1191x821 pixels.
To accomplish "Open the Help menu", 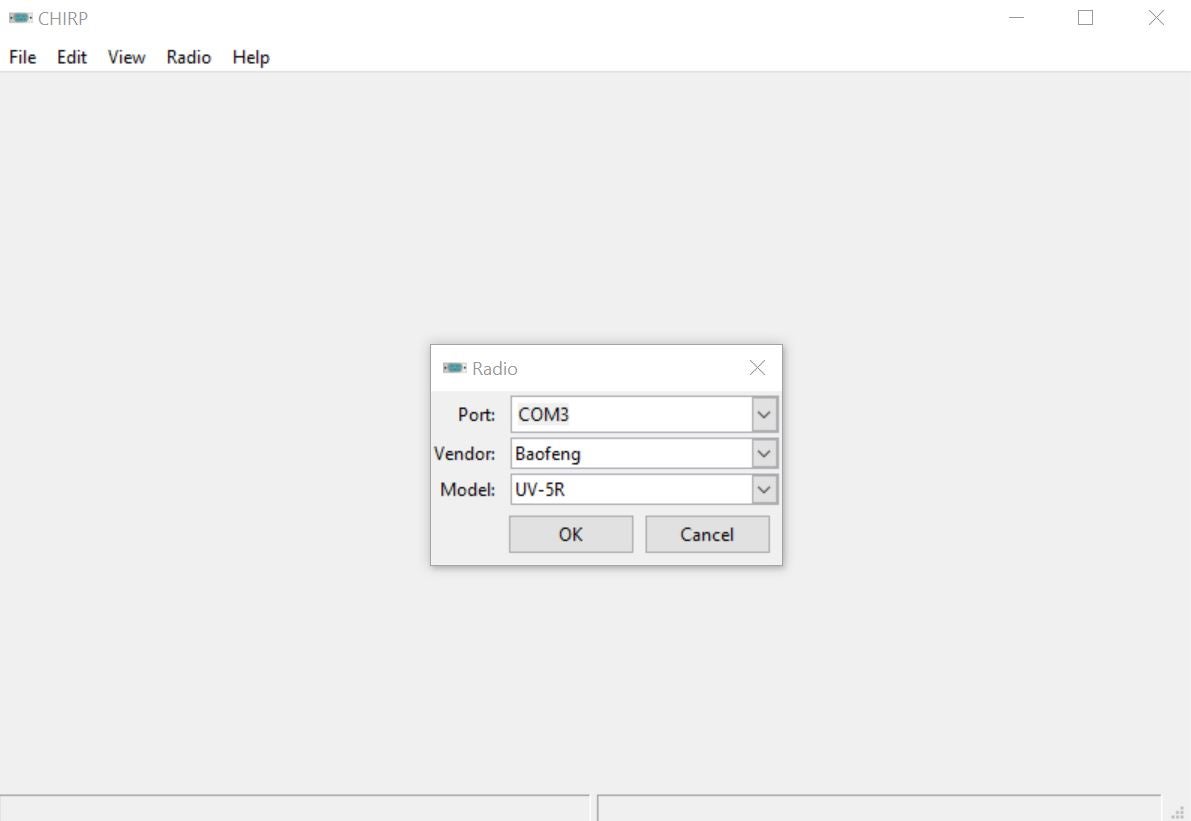I will pos(251,57).
